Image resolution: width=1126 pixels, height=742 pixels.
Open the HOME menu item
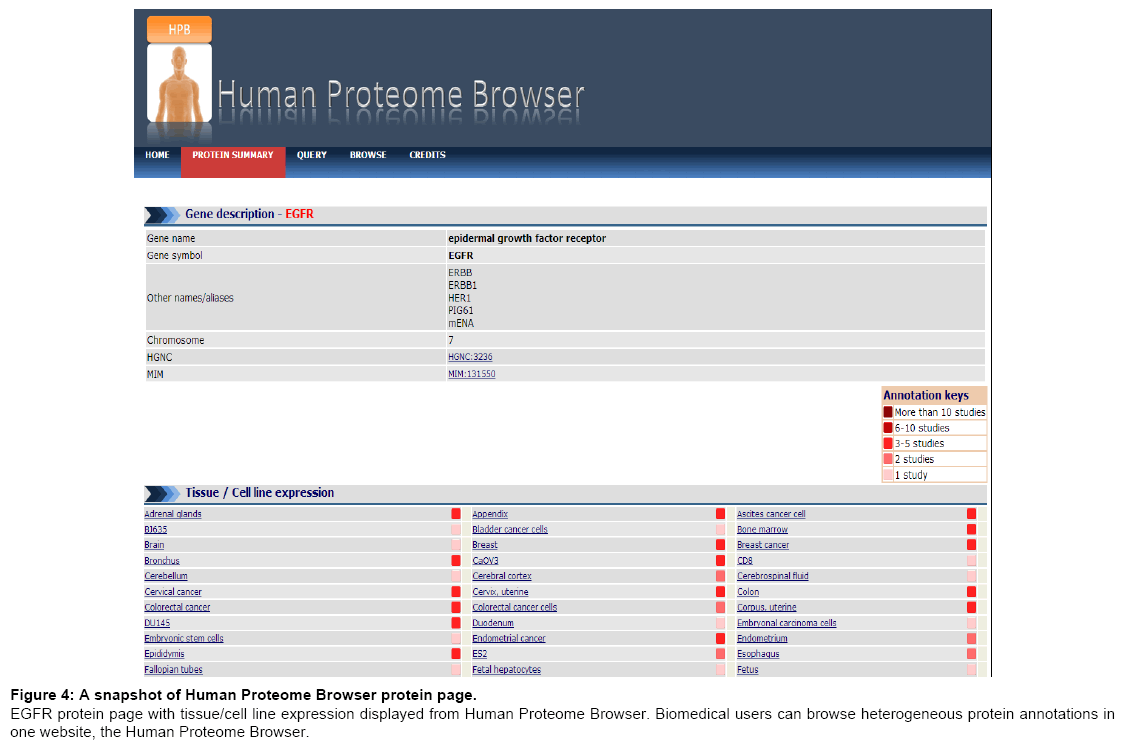pyautogui.click(x=157, y=155)
